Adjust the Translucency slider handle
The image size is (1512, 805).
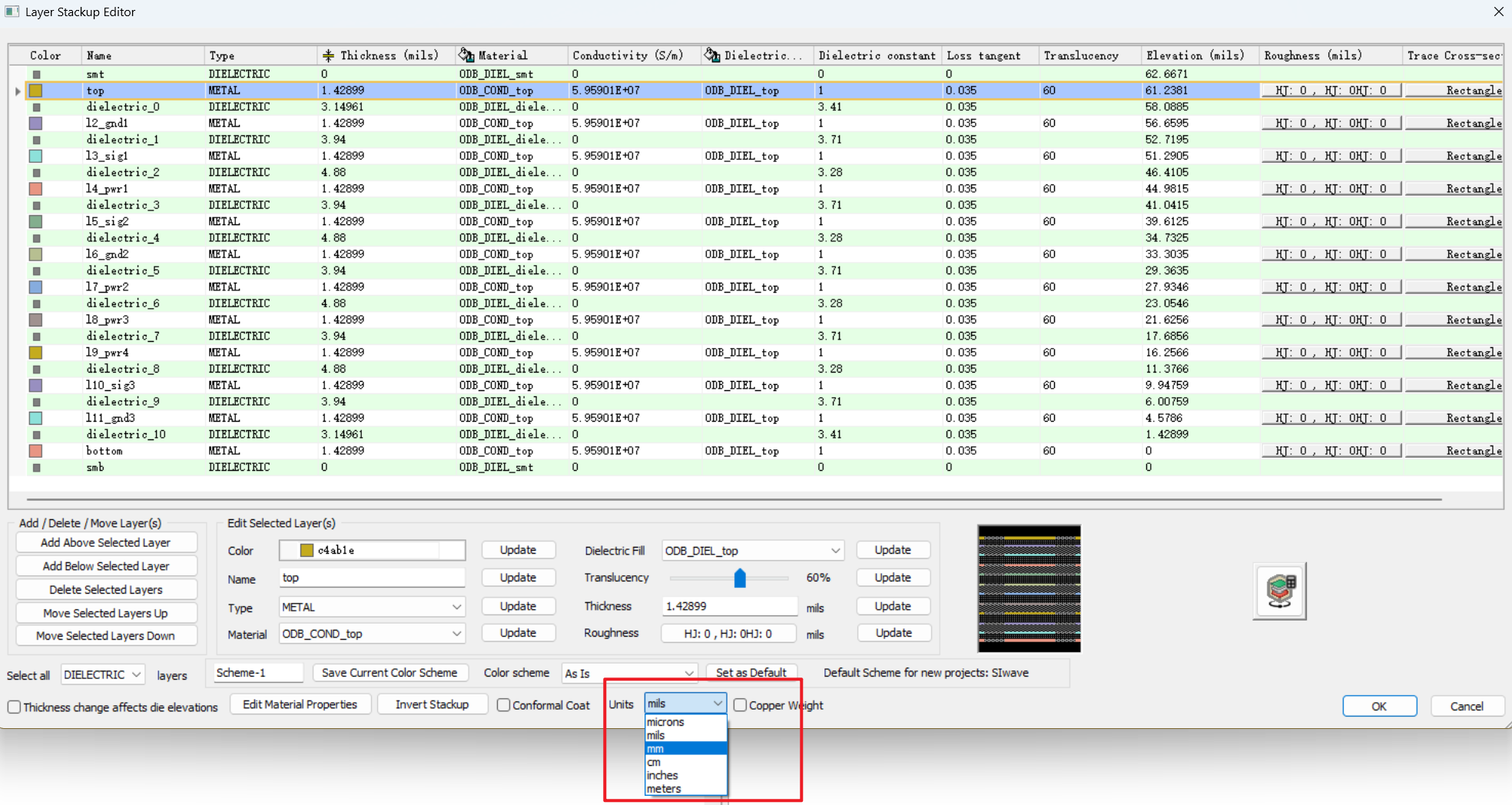pos(740,578)
